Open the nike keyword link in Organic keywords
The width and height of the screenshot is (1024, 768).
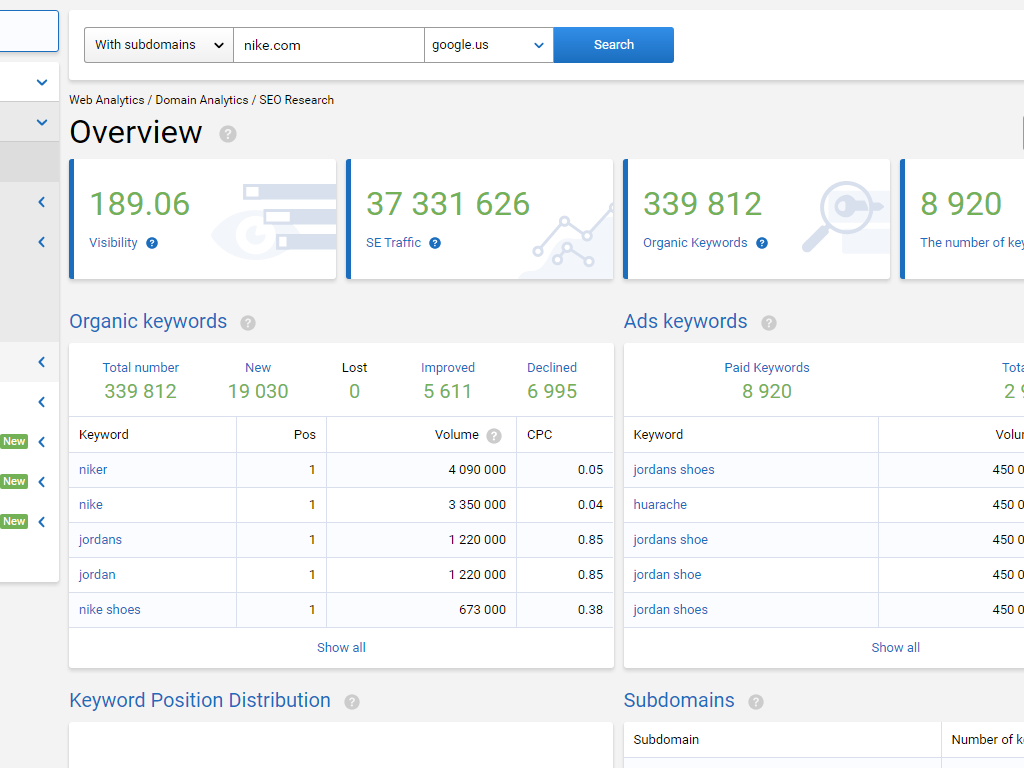(x=91, y=505)
